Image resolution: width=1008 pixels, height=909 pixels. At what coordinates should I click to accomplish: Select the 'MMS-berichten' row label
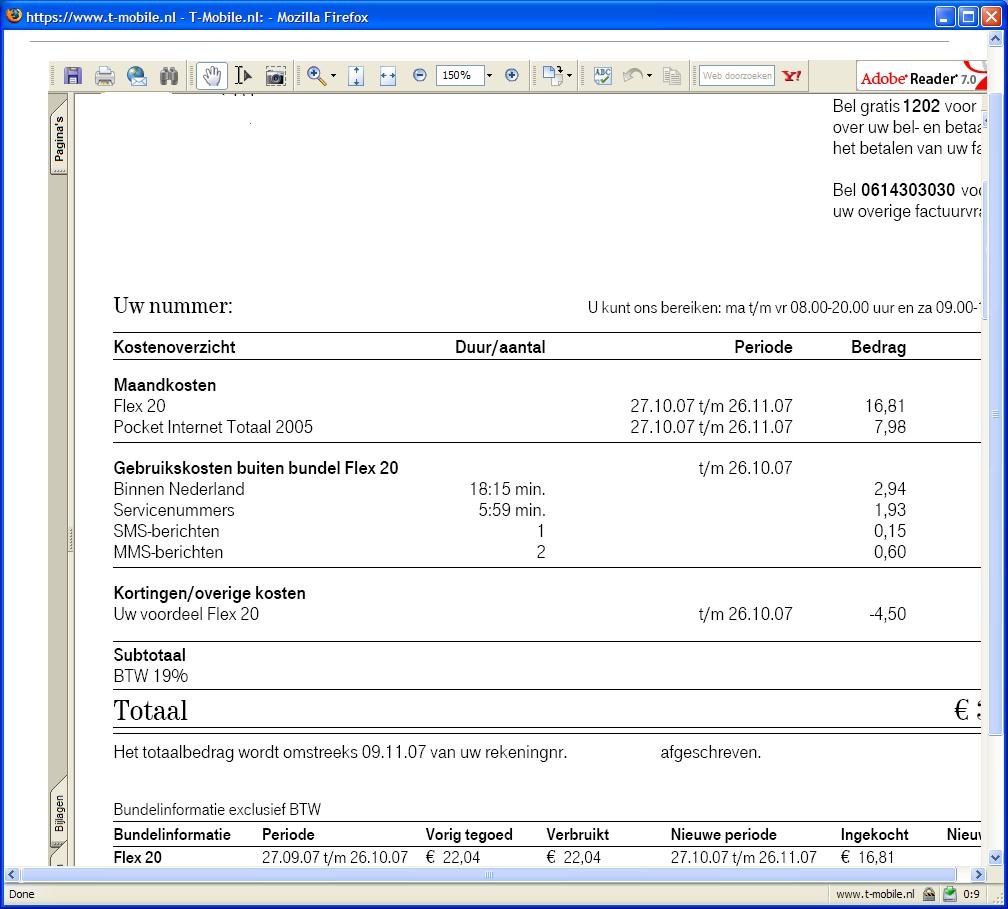pos(168,552)
